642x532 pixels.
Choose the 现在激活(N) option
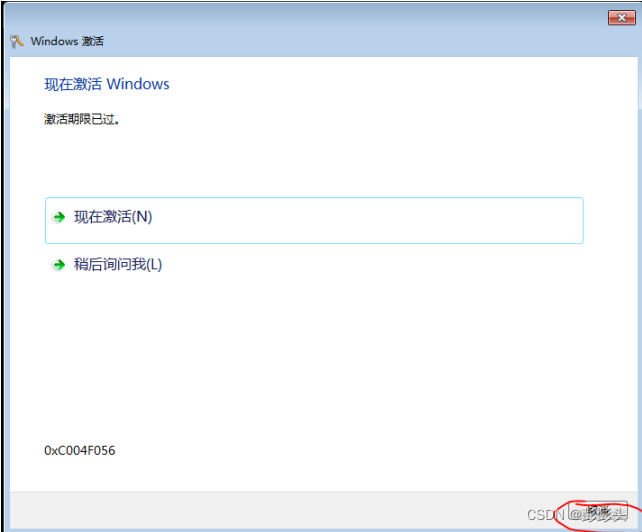pyautogui.click(x=314, y=220)
